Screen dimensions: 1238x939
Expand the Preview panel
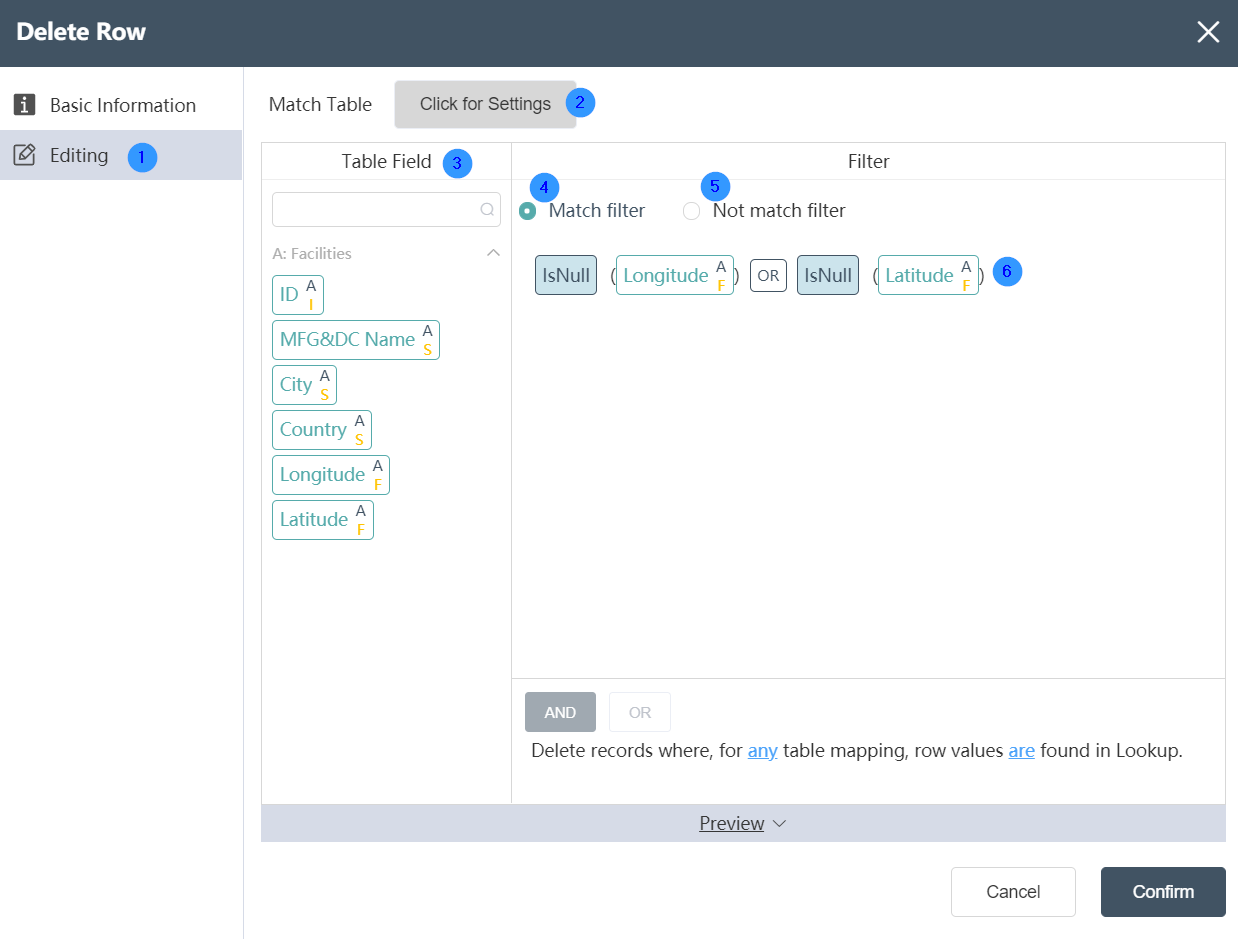click(743, 823)
